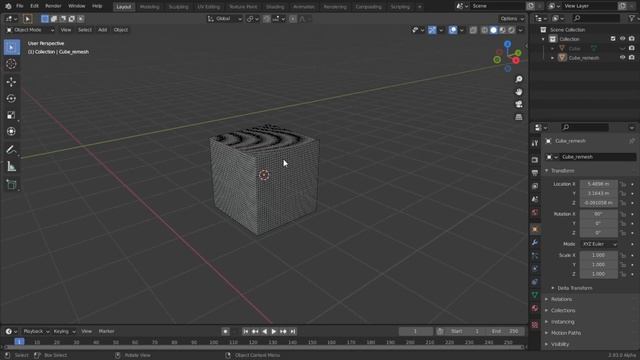640x360 pixels.
Task: Open the XYZ Euler rotation mode dropdown
Action: 599,244
